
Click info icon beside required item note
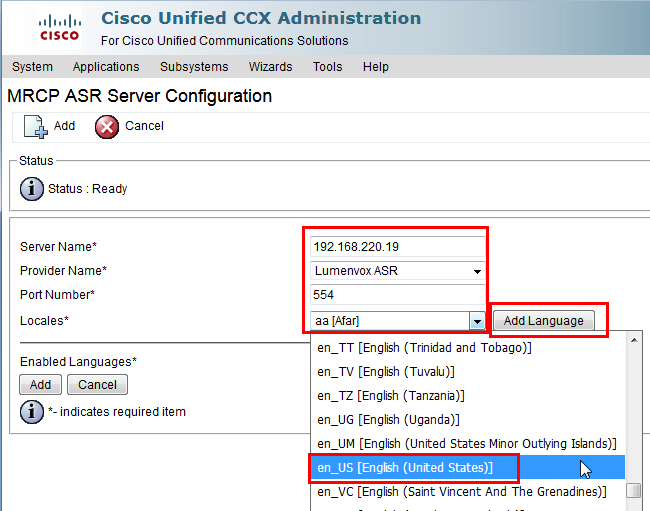click(x=32, y=412)
